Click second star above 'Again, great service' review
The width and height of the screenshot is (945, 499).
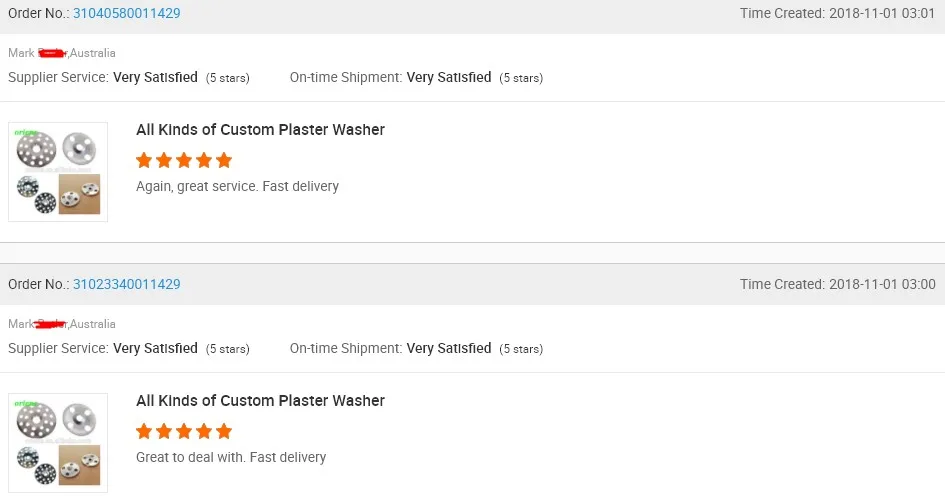(164, 160)
